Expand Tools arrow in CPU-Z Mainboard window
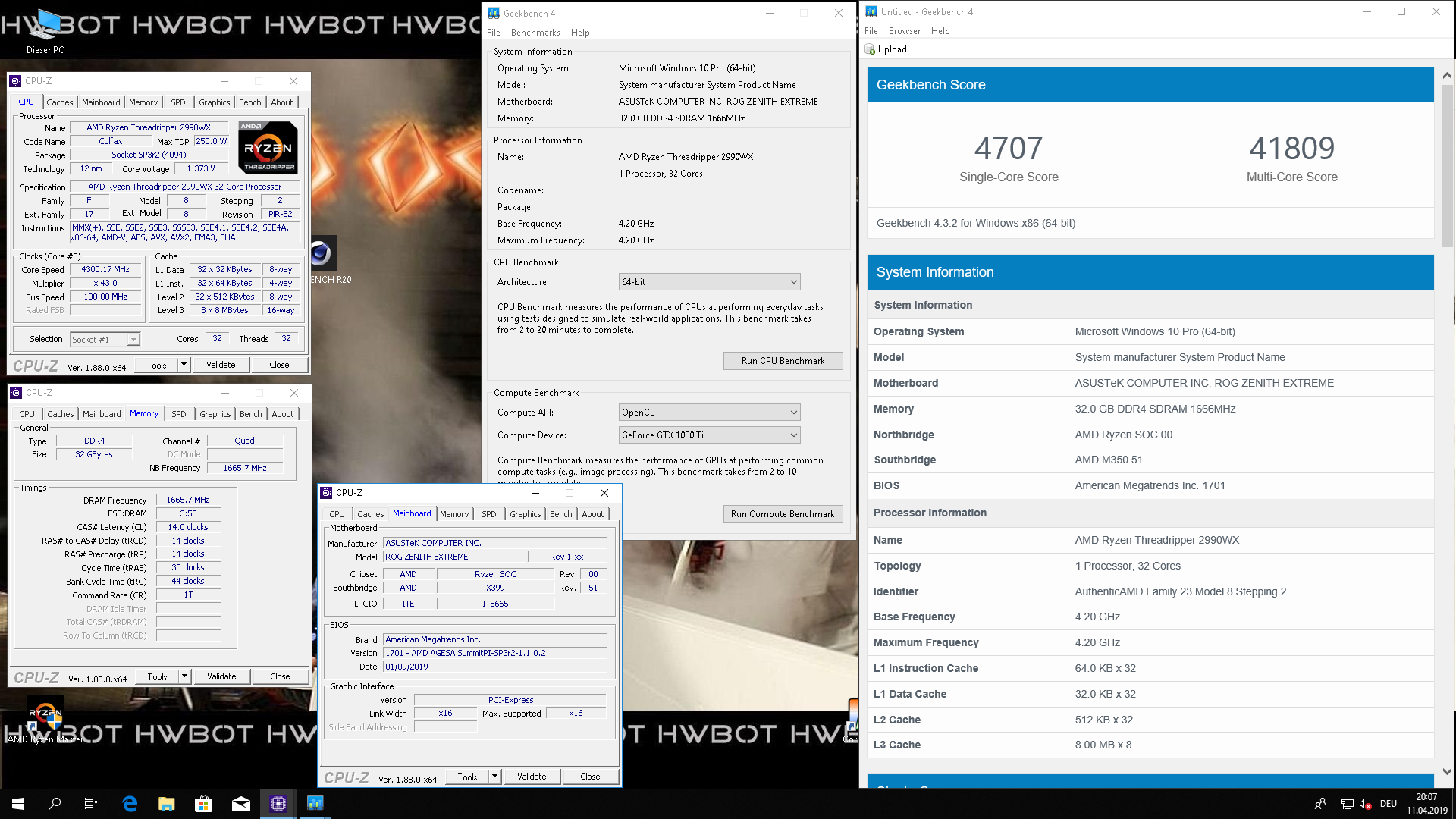Screen dimensions: 1456x819 pos(494,777)
